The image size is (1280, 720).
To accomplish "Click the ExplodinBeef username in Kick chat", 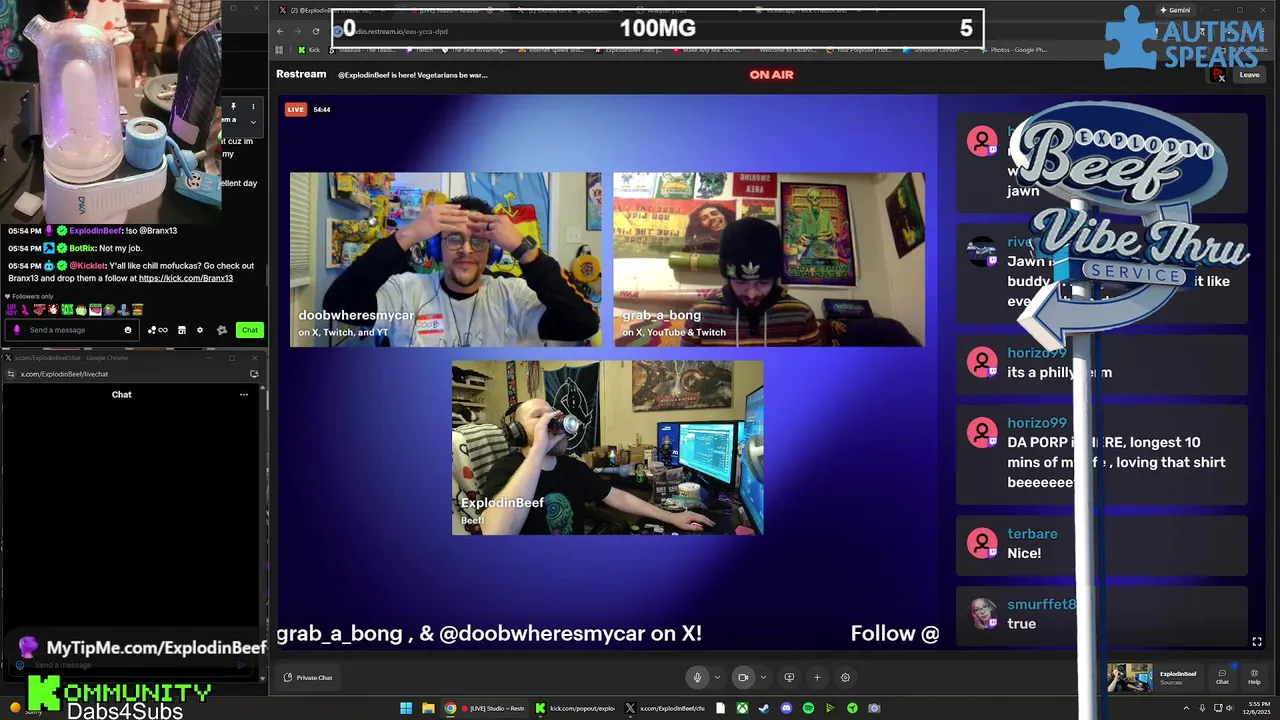I will [96, 230].
